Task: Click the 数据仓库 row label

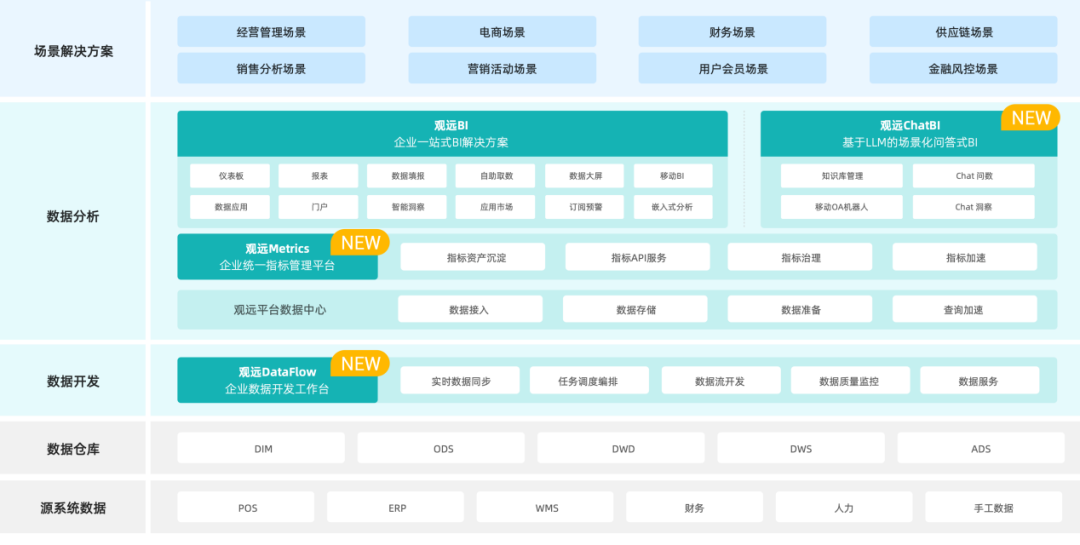Action: click(x=73, y=449)
